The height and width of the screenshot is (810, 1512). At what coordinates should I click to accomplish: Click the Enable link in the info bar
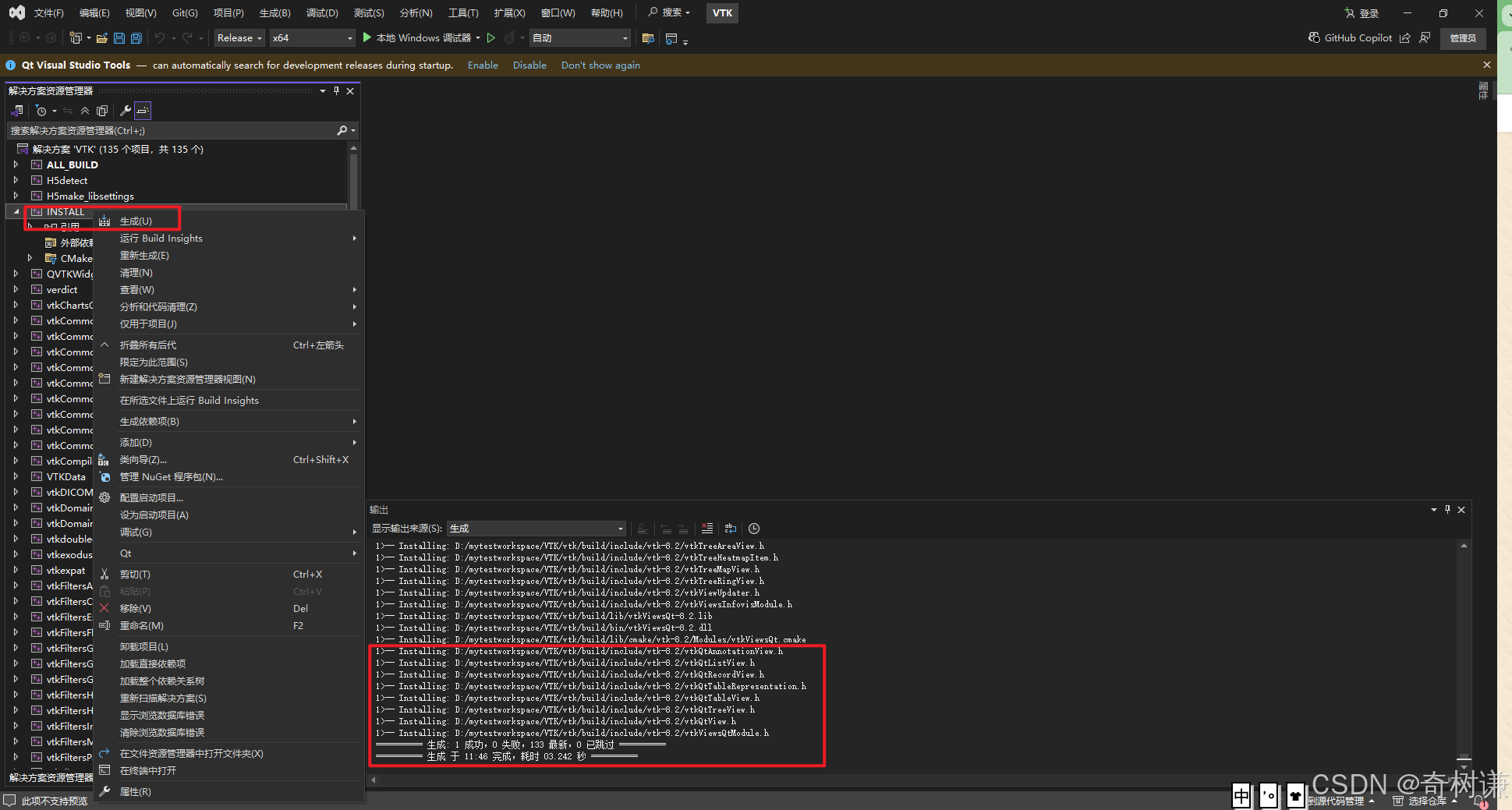483,65
